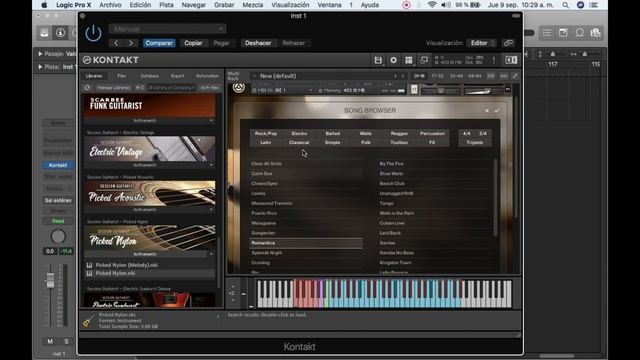640x360 pixels.
Task: Select the Libraries tab in Kontakt
Action: pos(94,76)
